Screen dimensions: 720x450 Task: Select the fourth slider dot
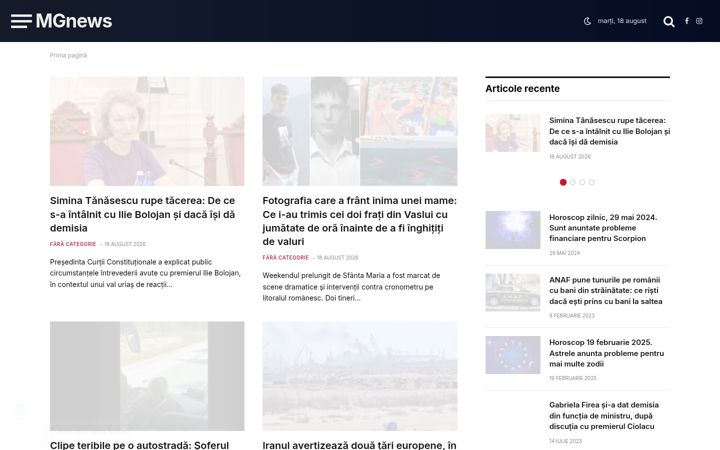(592, 182)
